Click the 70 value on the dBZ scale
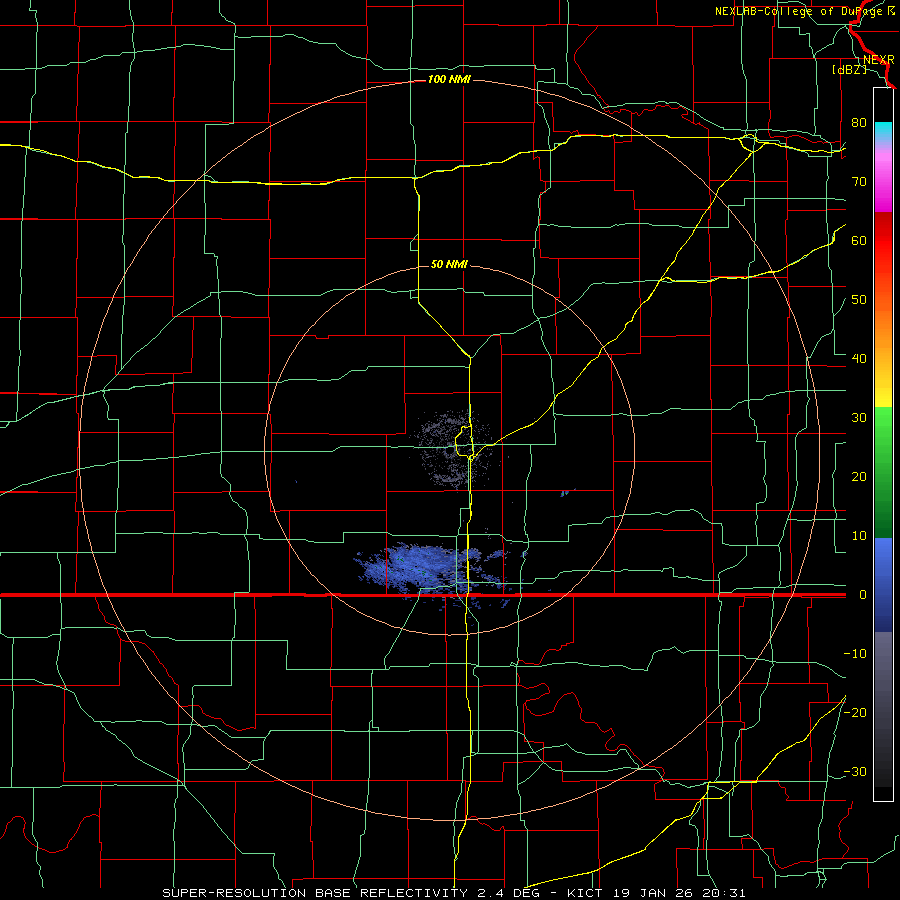The image size is (900, 900). [x=859, y=181]
